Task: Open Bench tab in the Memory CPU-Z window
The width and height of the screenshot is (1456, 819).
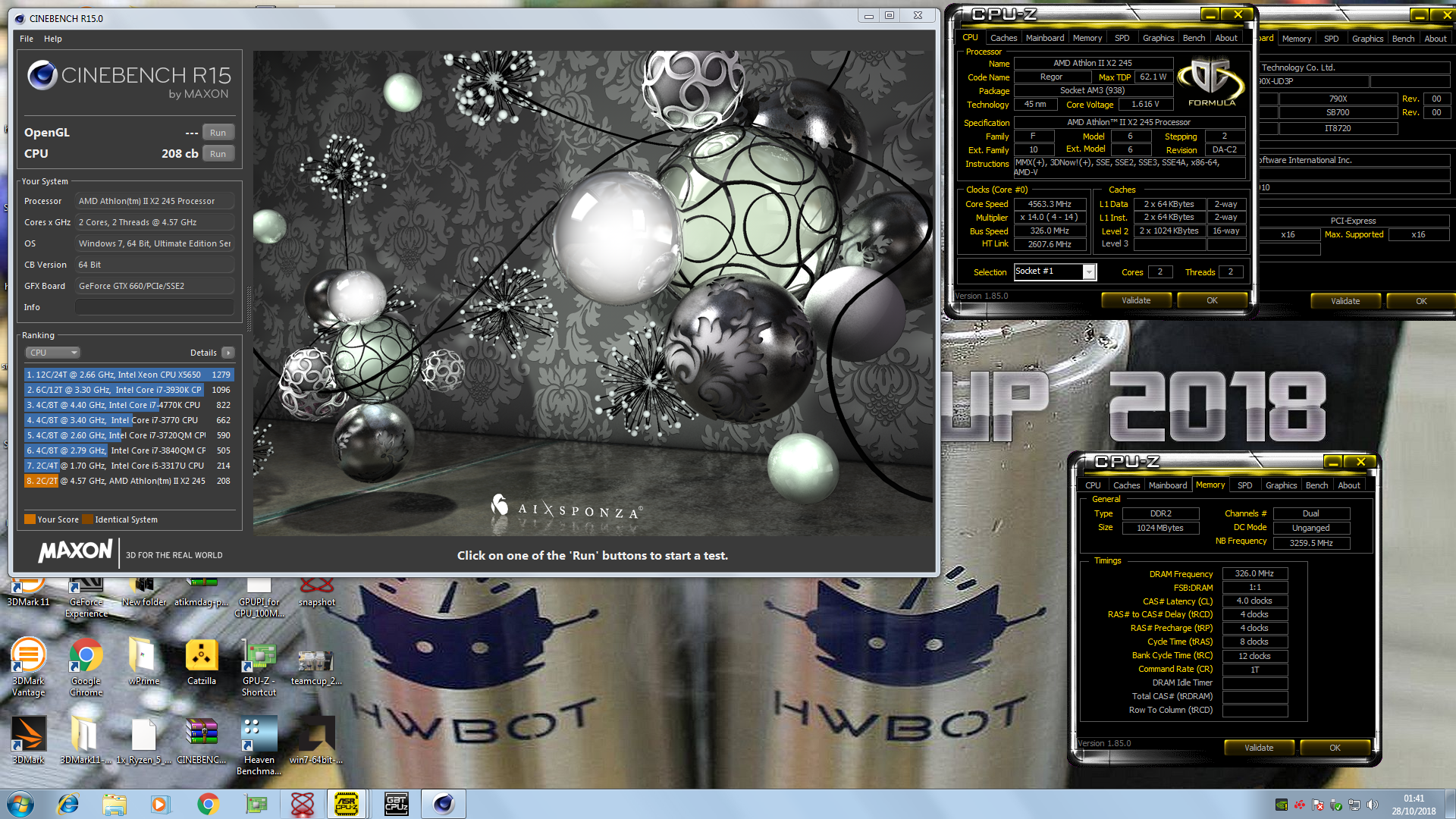Action: coord(1316,485)
